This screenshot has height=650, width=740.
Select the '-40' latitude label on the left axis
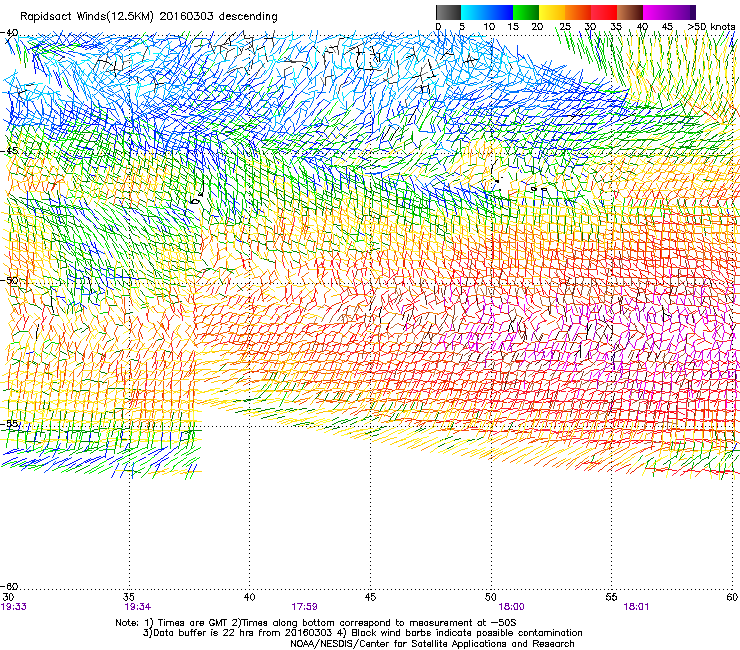pyautogui.click(x=9, y=33)
